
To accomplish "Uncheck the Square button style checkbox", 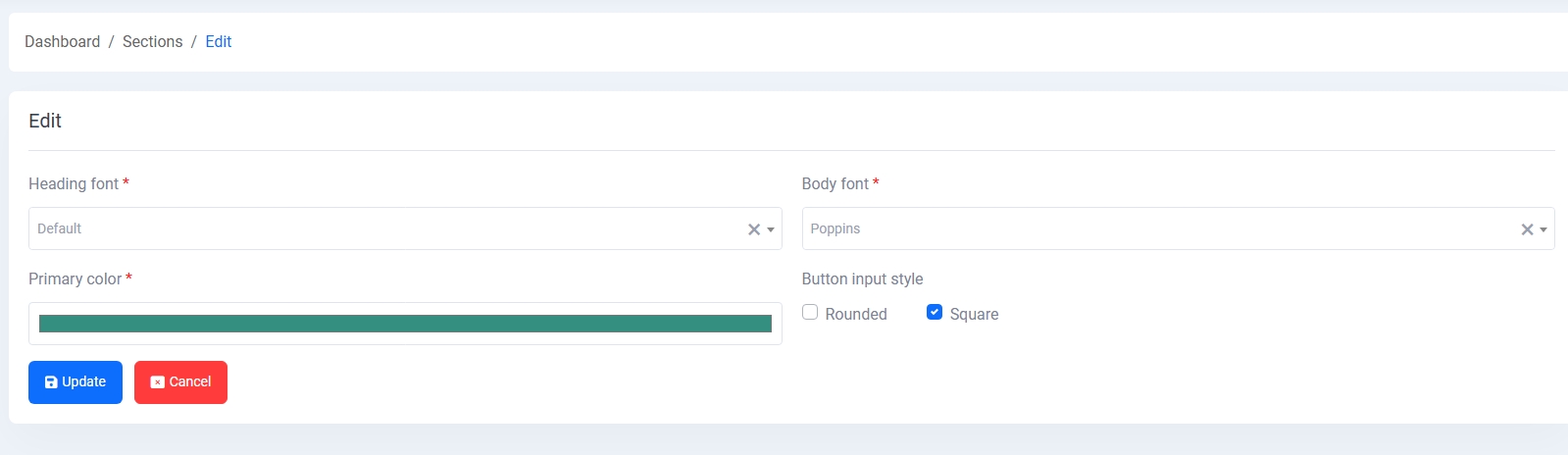I will coord(935,312).
